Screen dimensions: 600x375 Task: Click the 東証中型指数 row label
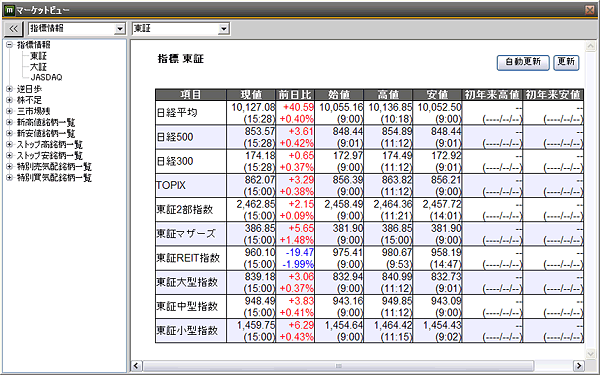187,306
